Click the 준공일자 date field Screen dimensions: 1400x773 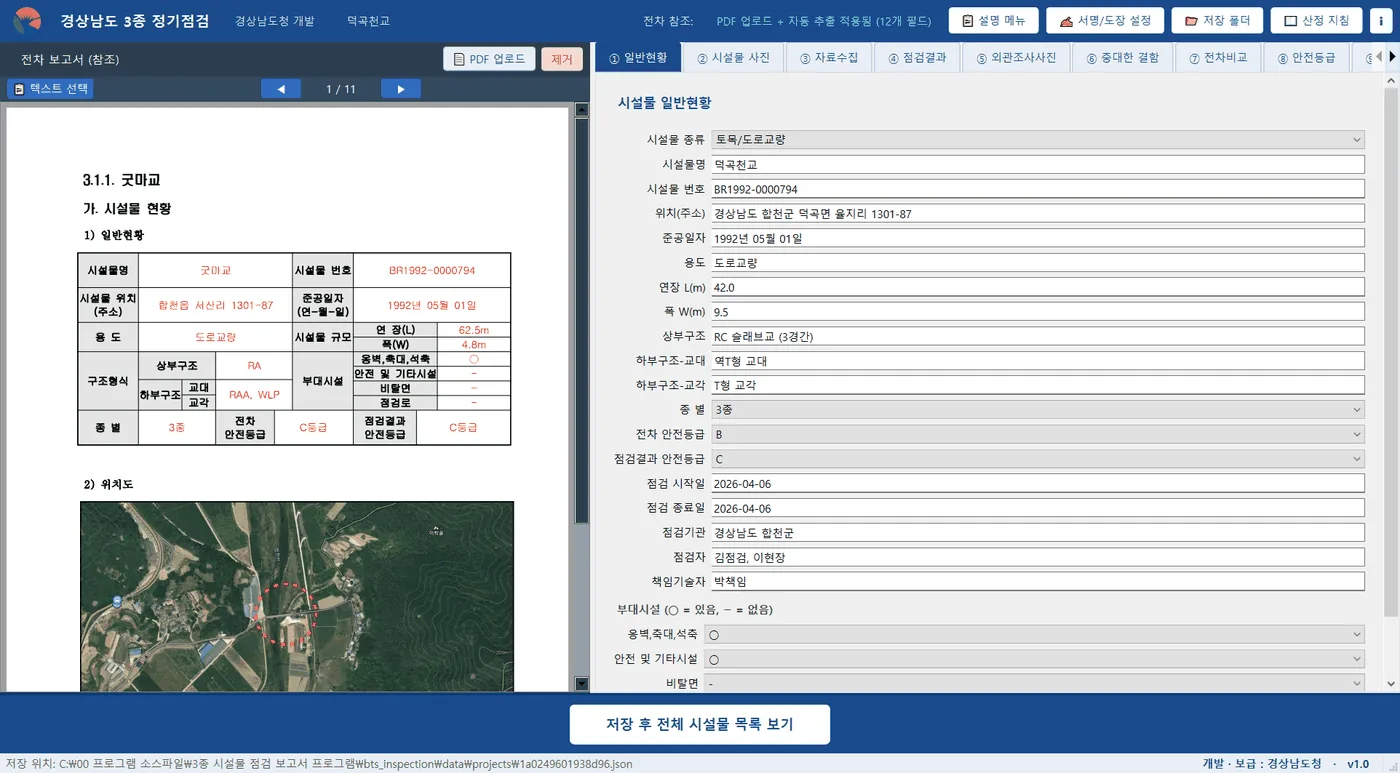(x=1038, y=238)
